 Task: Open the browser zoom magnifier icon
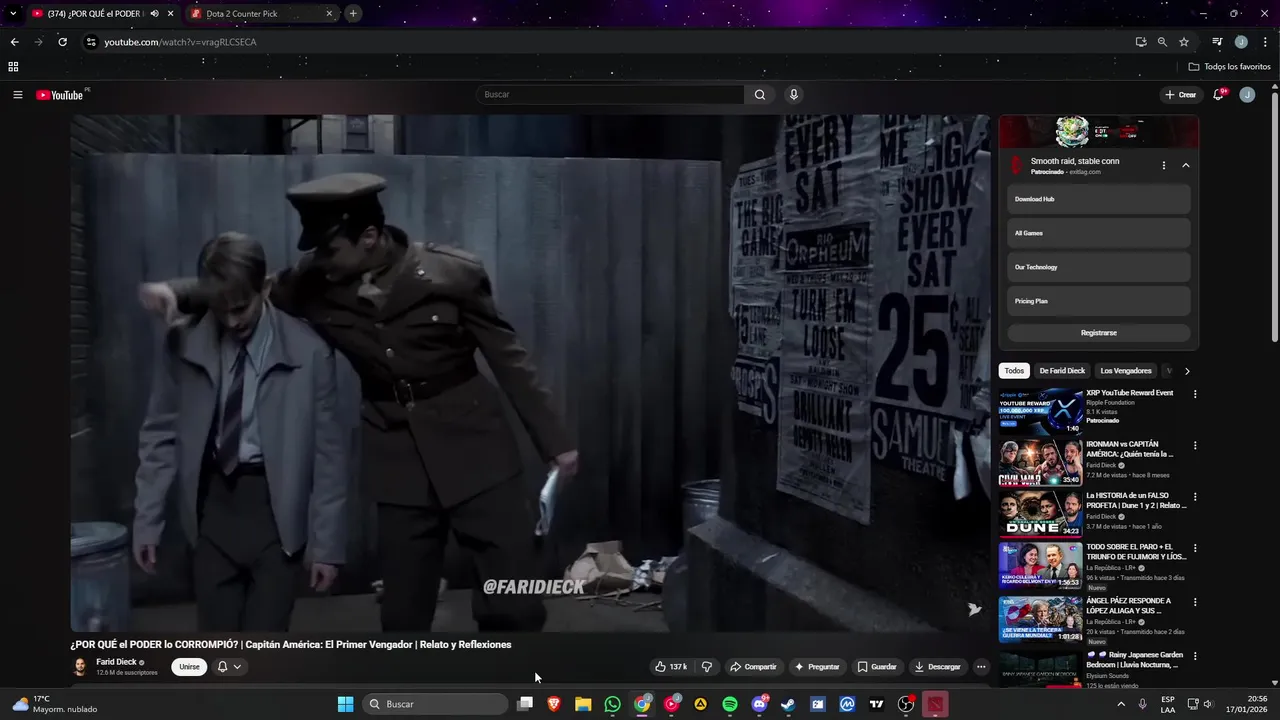[x=1162, y=42]
